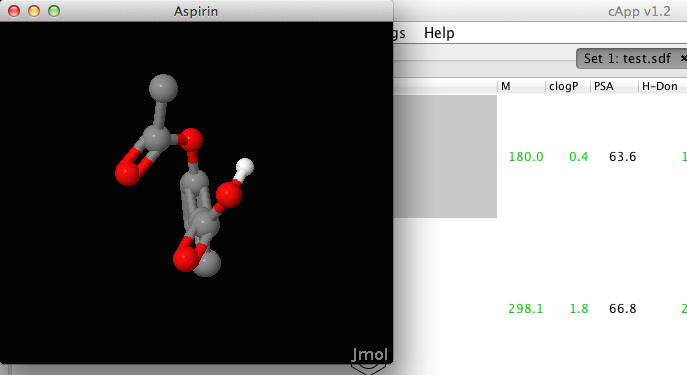Select the clogP 0.4 cell

pos(578,157)
